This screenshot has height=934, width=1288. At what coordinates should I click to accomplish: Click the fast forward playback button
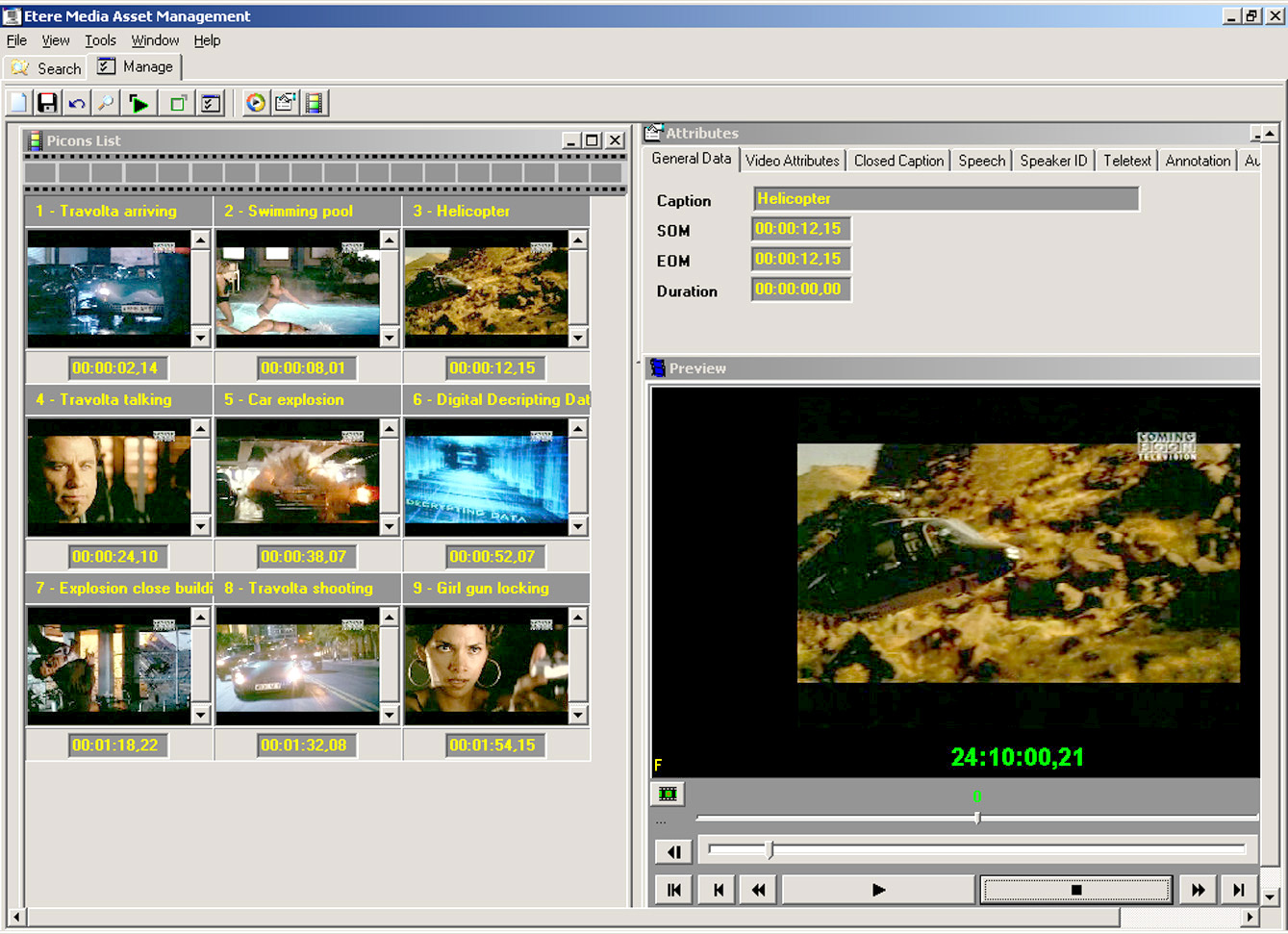click(x=1198, y=890)
